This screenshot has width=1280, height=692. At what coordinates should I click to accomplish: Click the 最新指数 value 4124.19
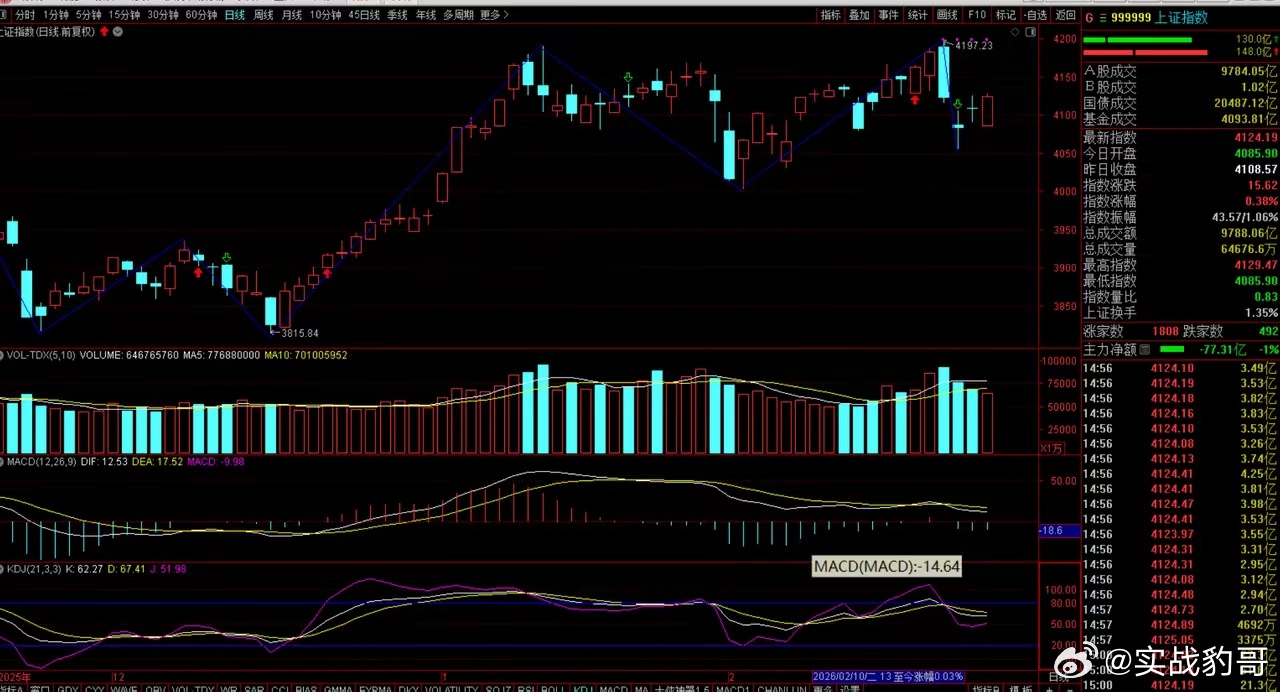pos(1257,137)
